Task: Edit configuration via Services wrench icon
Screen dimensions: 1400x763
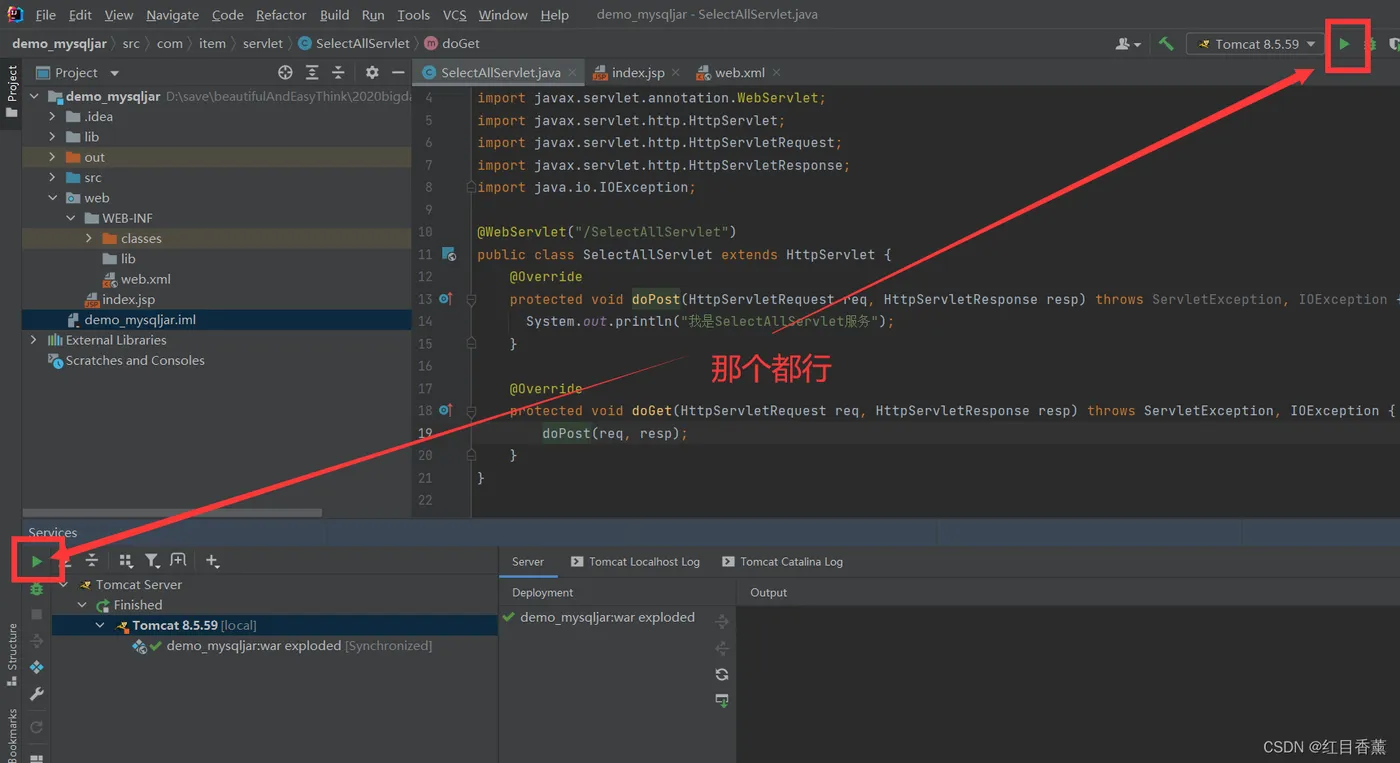Action: tap(37, 694)
